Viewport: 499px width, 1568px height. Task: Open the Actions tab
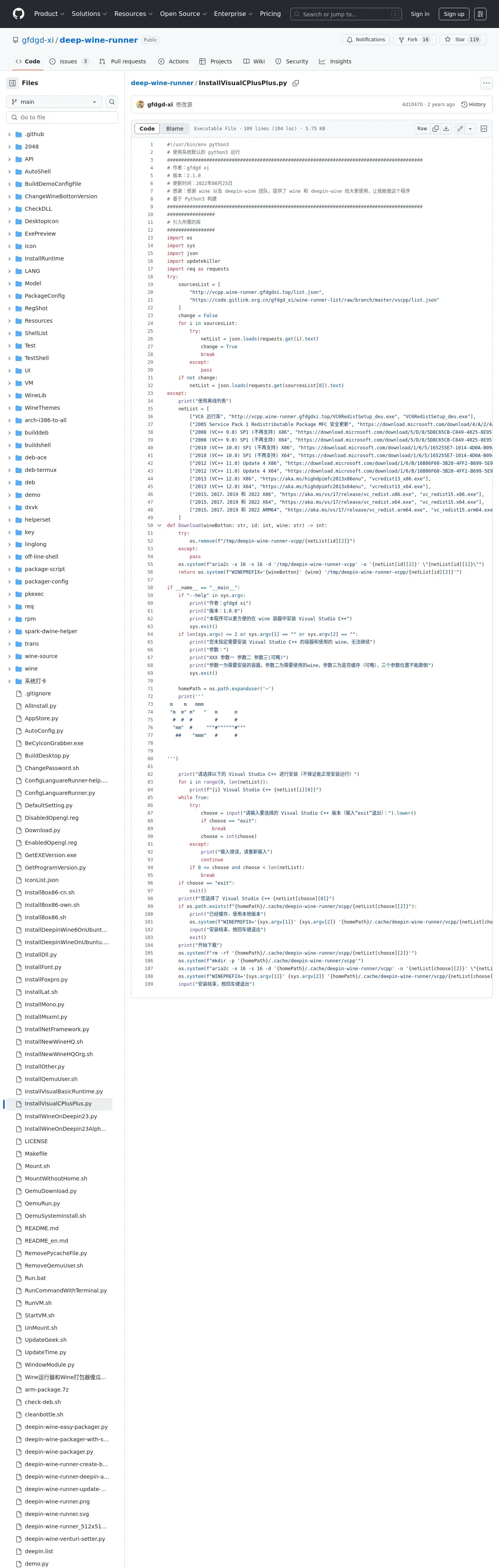tap(173, 61)
